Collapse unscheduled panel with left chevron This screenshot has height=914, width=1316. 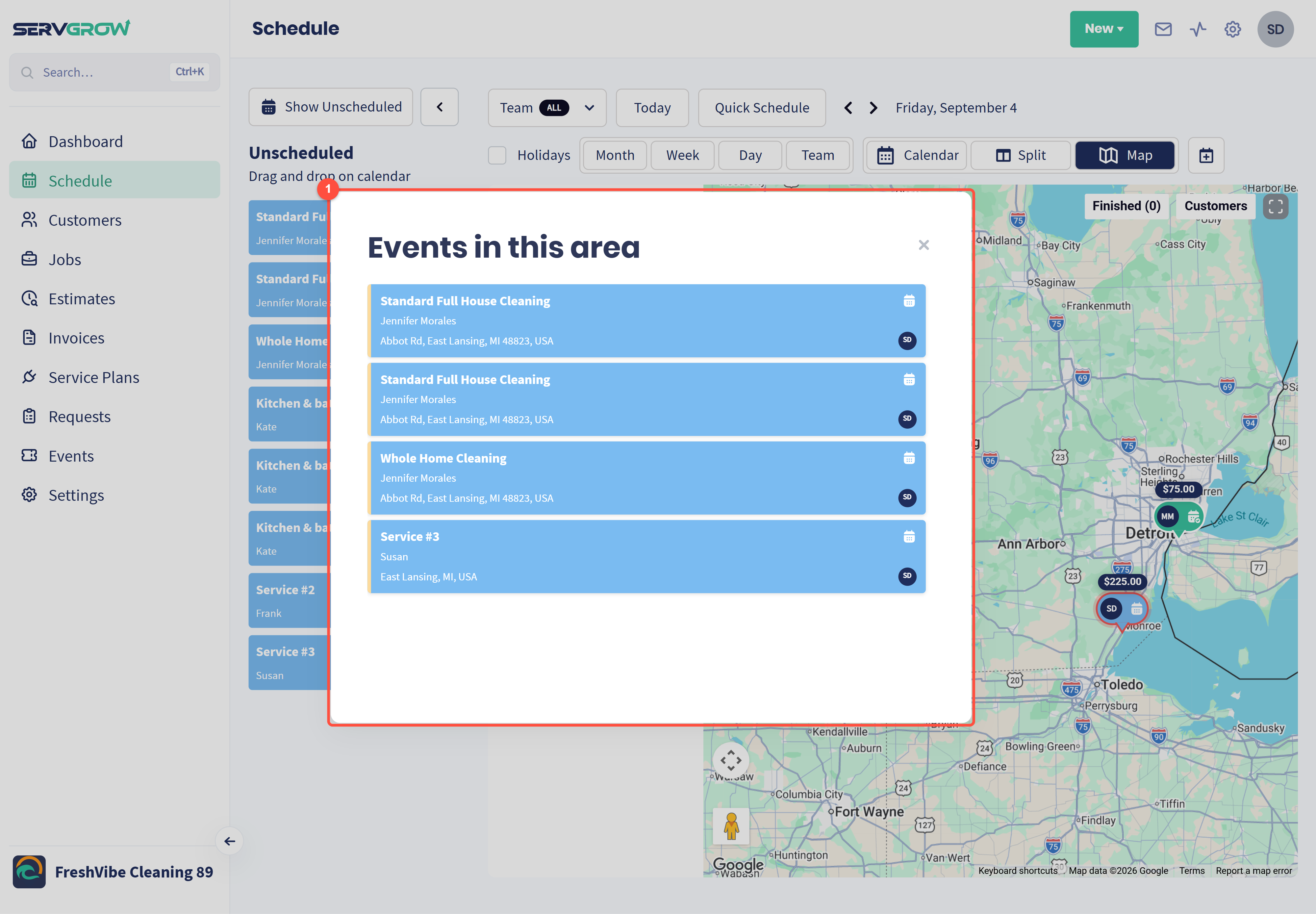pos(439,107)
